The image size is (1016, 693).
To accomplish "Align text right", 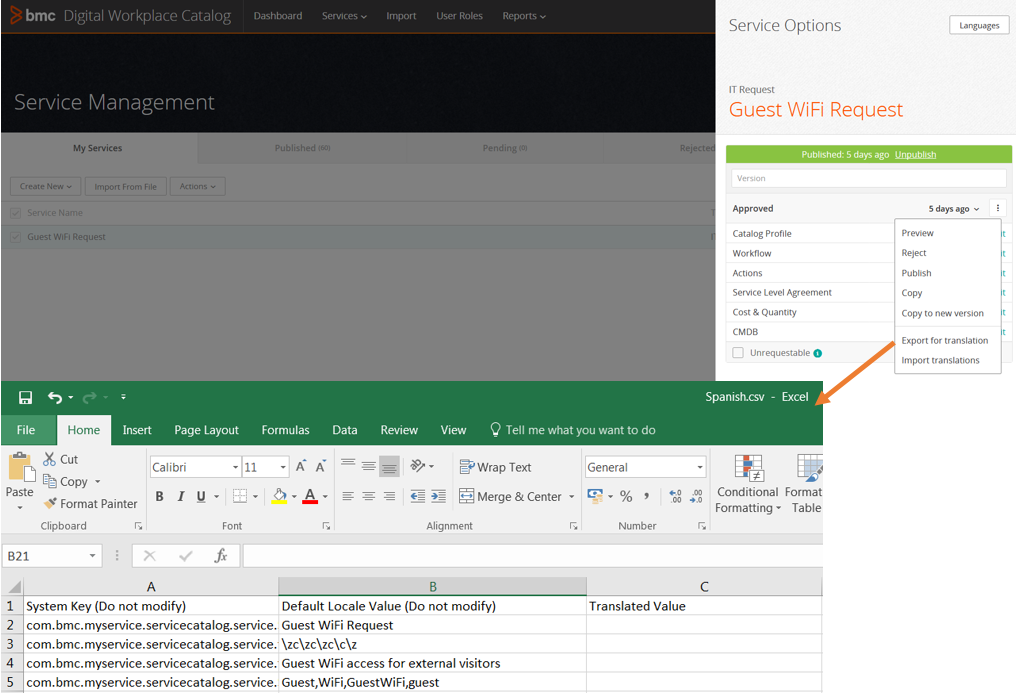I will pyautogui.click(x=389, y=497).
